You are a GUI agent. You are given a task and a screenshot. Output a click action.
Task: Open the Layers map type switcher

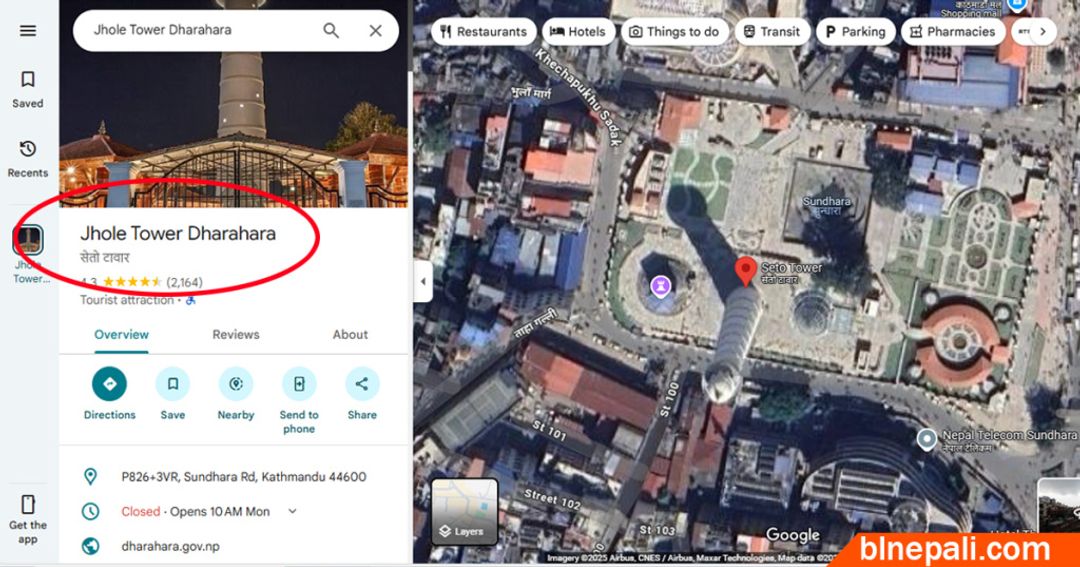(464, 512)
